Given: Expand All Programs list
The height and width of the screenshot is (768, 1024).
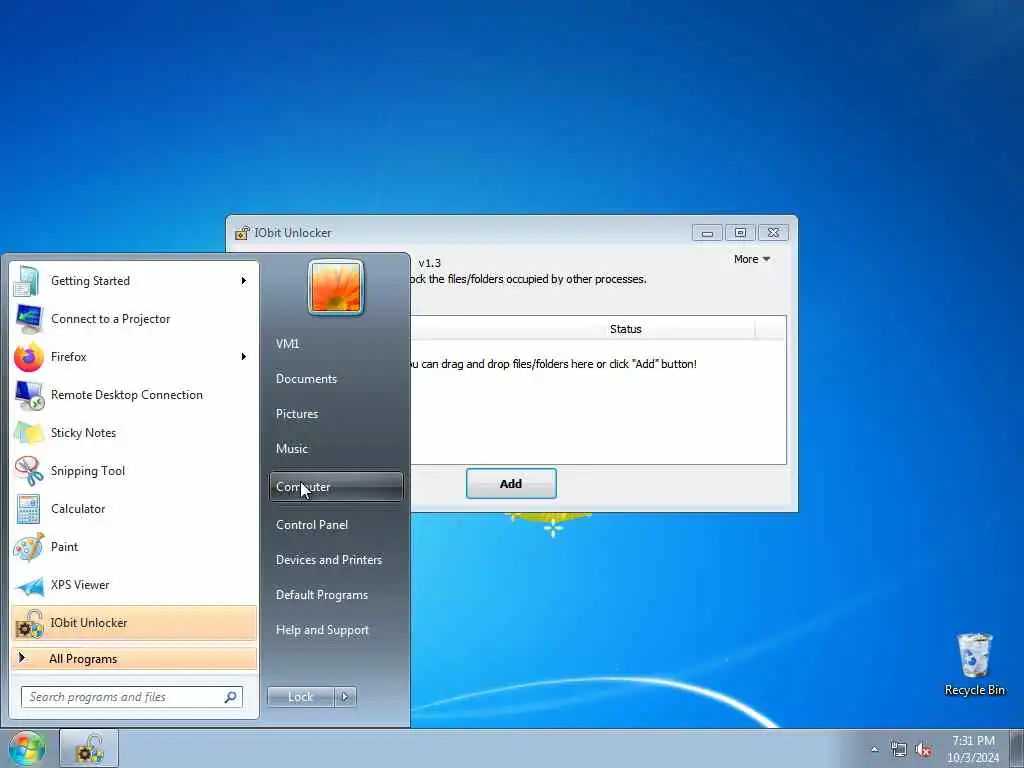Looking at the screenshot, I should (134, 659).
